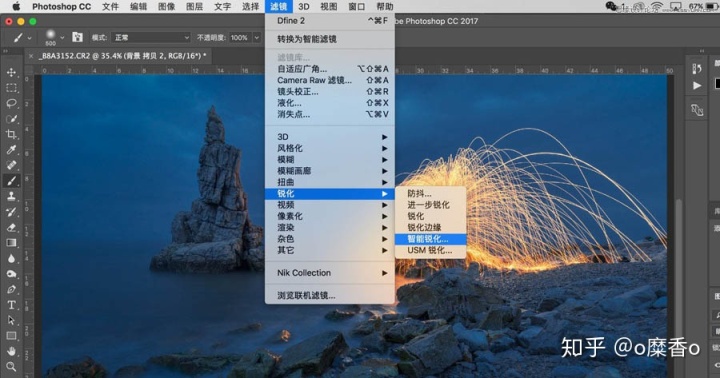Viewport: 720px width, 378px height.
Task: Open 镜头校正... filter
Action: (330, 92)
